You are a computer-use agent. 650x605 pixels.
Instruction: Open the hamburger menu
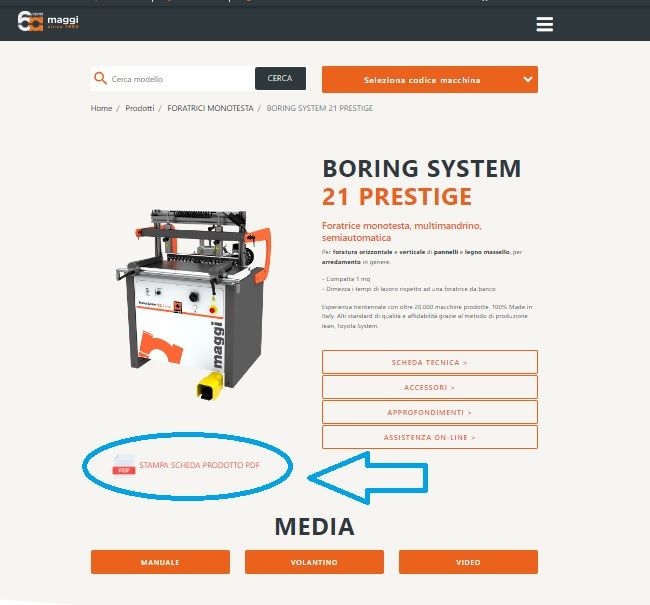coord(544,24)
